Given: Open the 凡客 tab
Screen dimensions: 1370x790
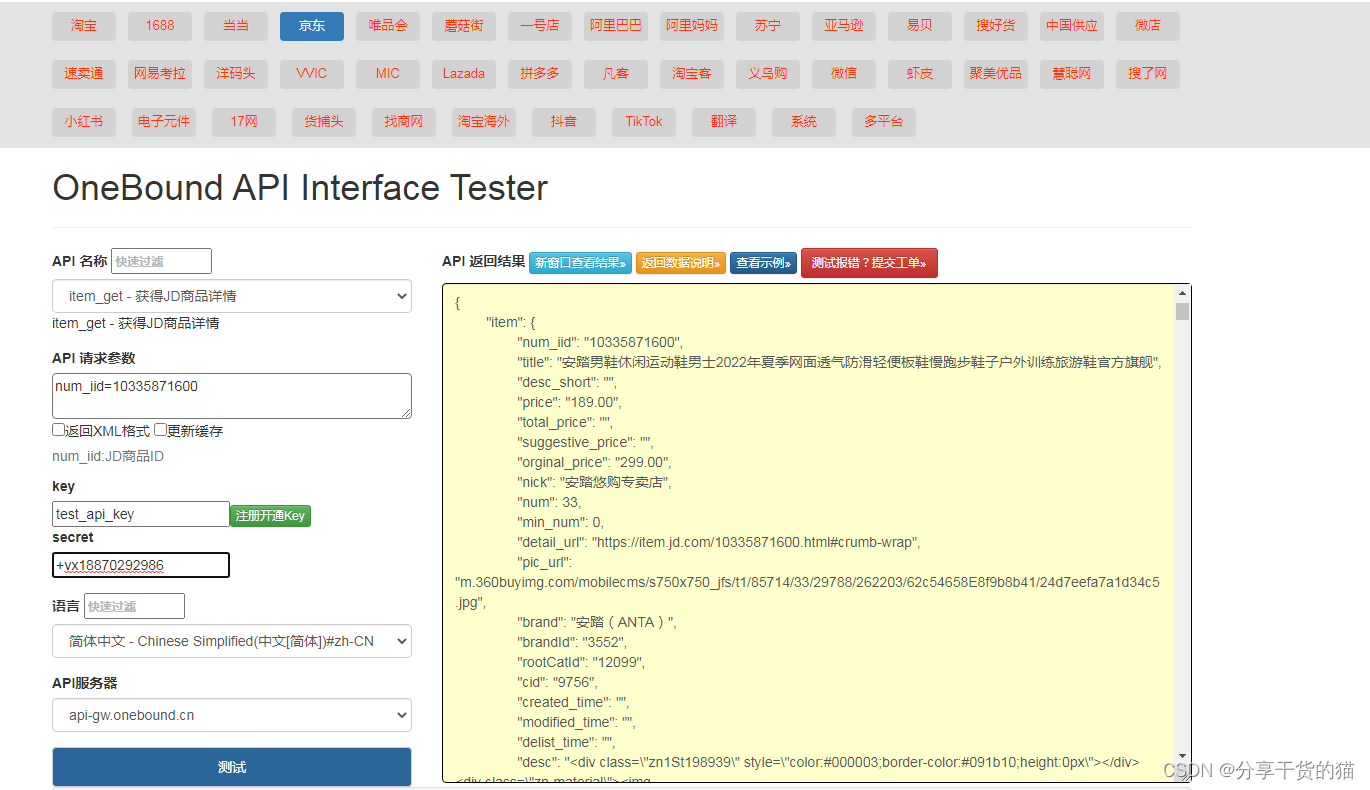Looking at the screenshot, I should [x=616, y=74].
